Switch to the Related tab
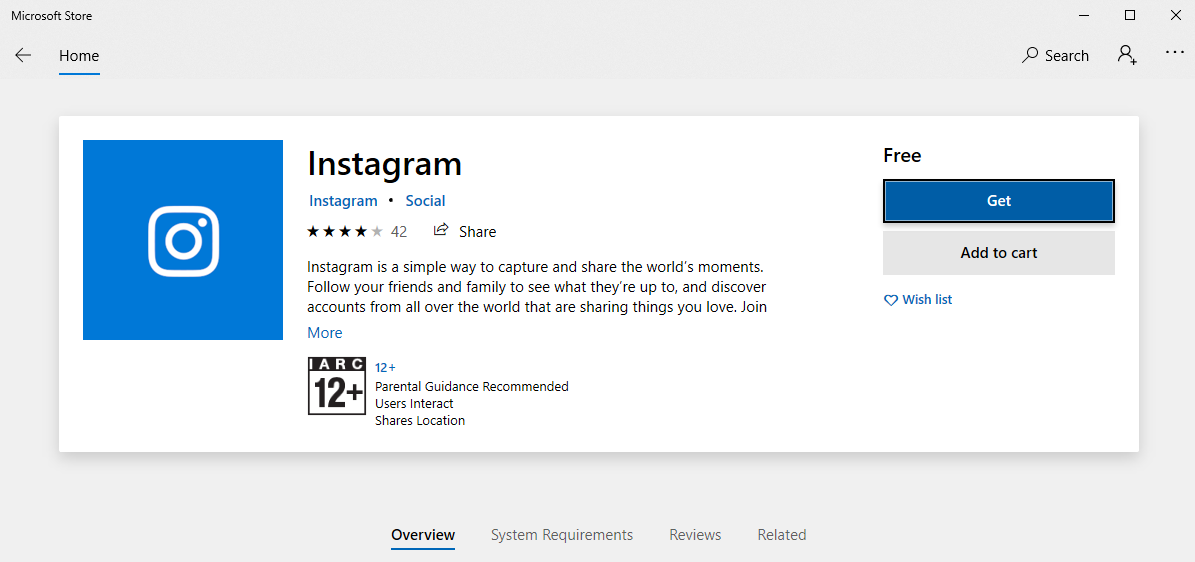 (781, 535)
